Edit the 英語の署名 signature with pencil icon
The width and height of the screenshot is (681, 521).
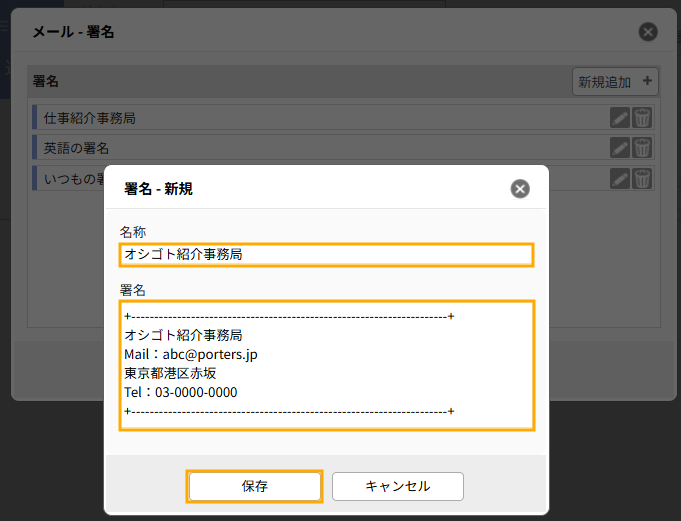[620, 148]
